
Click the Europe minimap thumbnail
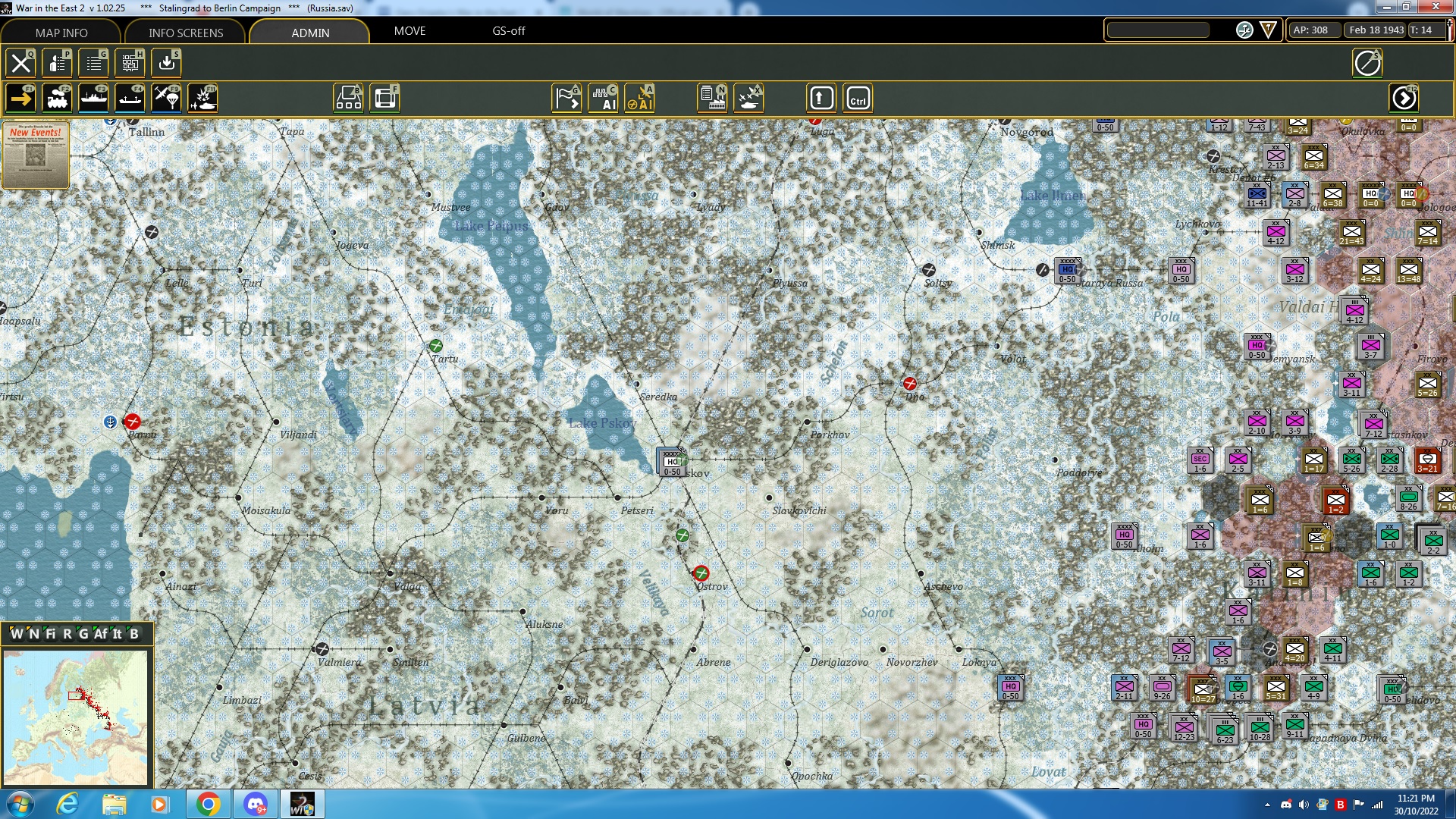click(76, 717)
